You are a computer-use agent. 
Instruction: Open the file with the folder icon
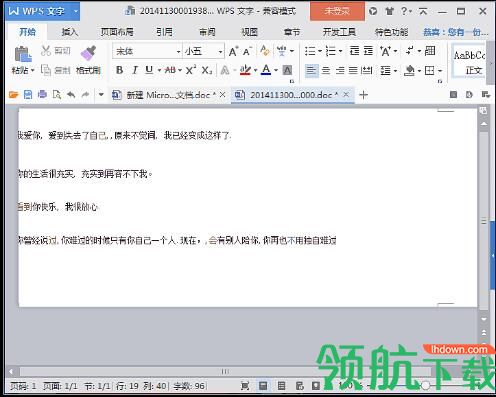[13, 95]
